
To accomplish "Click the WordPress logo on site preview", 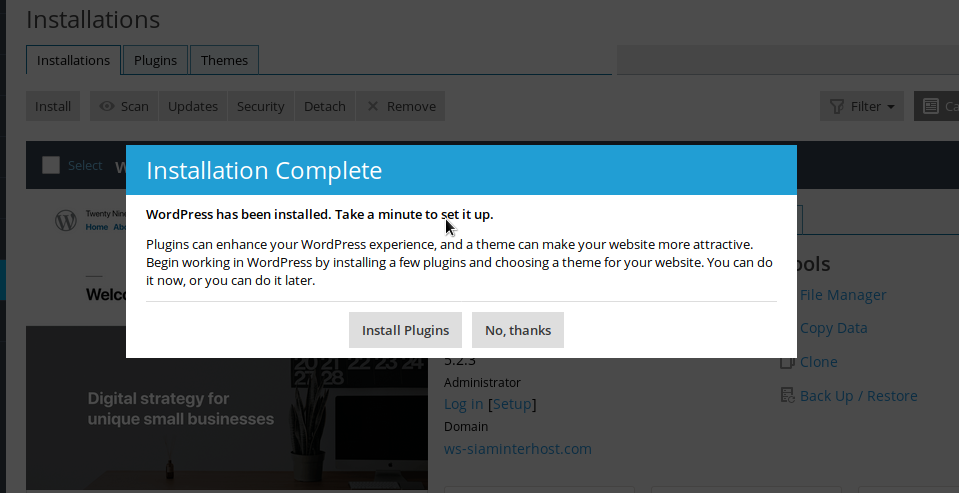I will [x=66, y=220].
